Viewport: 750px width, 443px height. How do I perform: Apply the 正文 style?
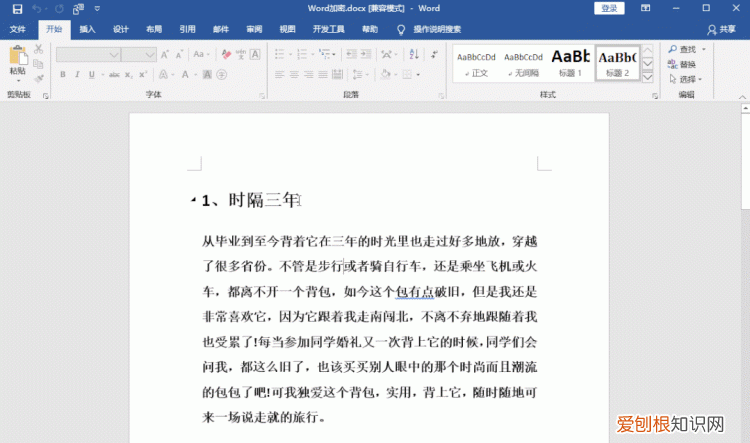point(476,63)
